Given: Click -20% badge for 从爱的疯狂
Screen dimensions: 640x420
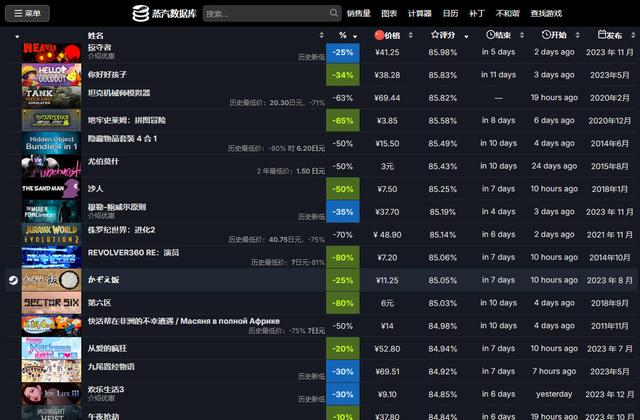Looking at the screenshot, I should (x=343, y=349).
